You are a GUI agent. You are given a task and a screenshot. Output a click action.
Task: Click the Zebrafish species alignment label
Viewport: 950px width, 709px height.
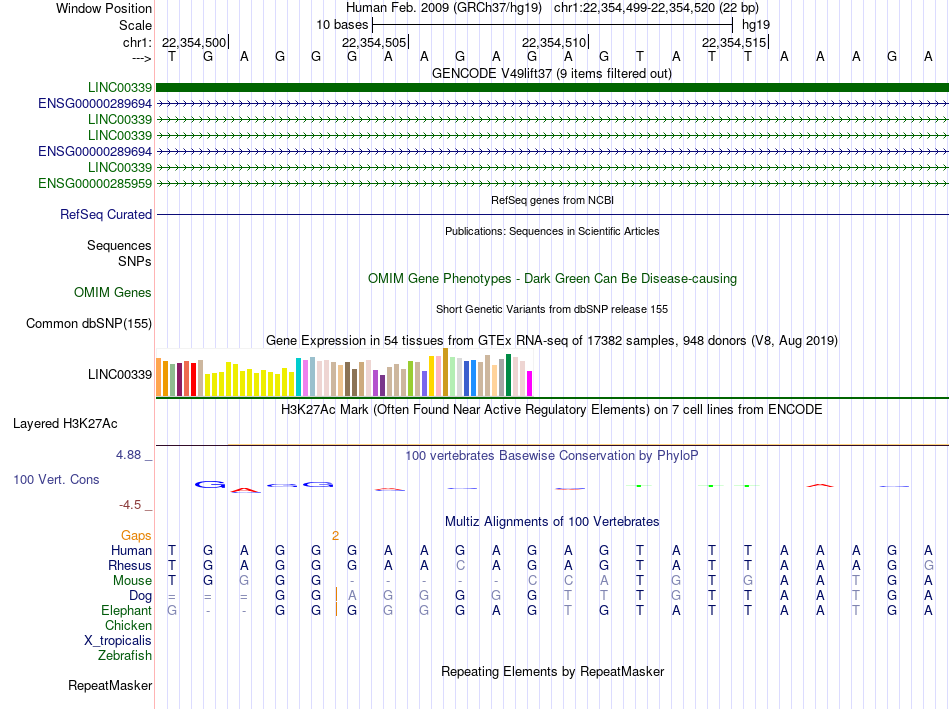125,656
